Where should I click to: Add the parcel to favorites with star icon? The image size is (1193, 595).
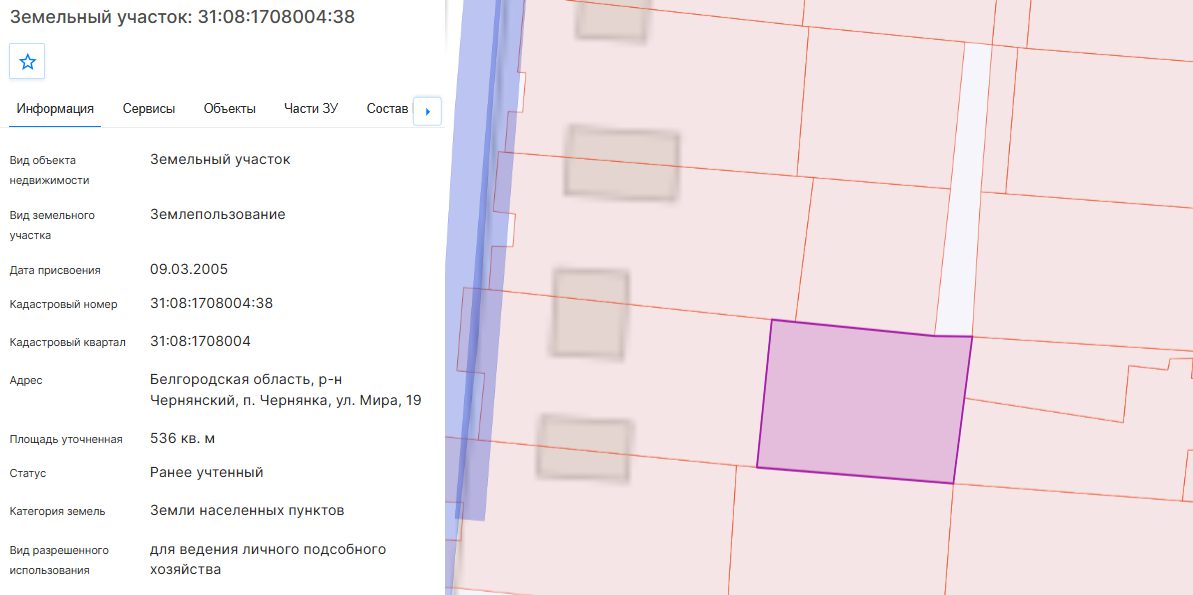(27, 62)
